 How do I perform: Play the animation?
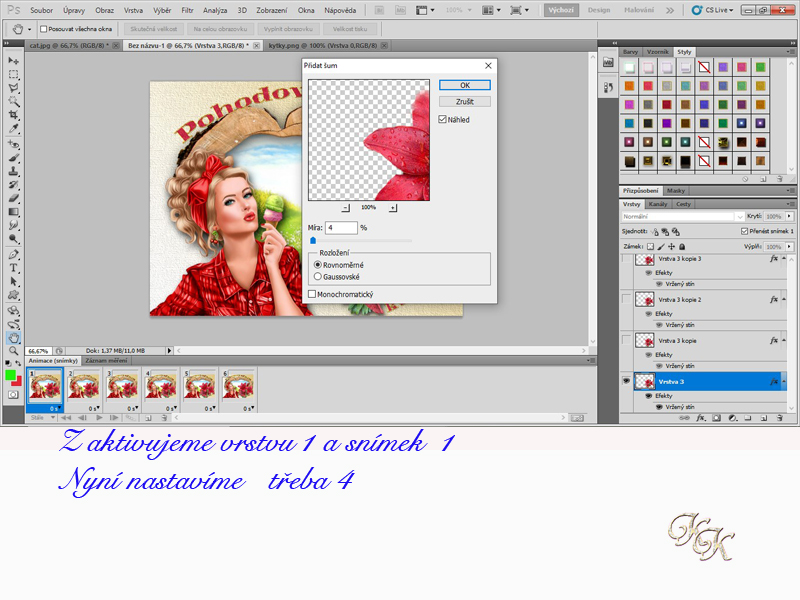click(x=99, y=417)
